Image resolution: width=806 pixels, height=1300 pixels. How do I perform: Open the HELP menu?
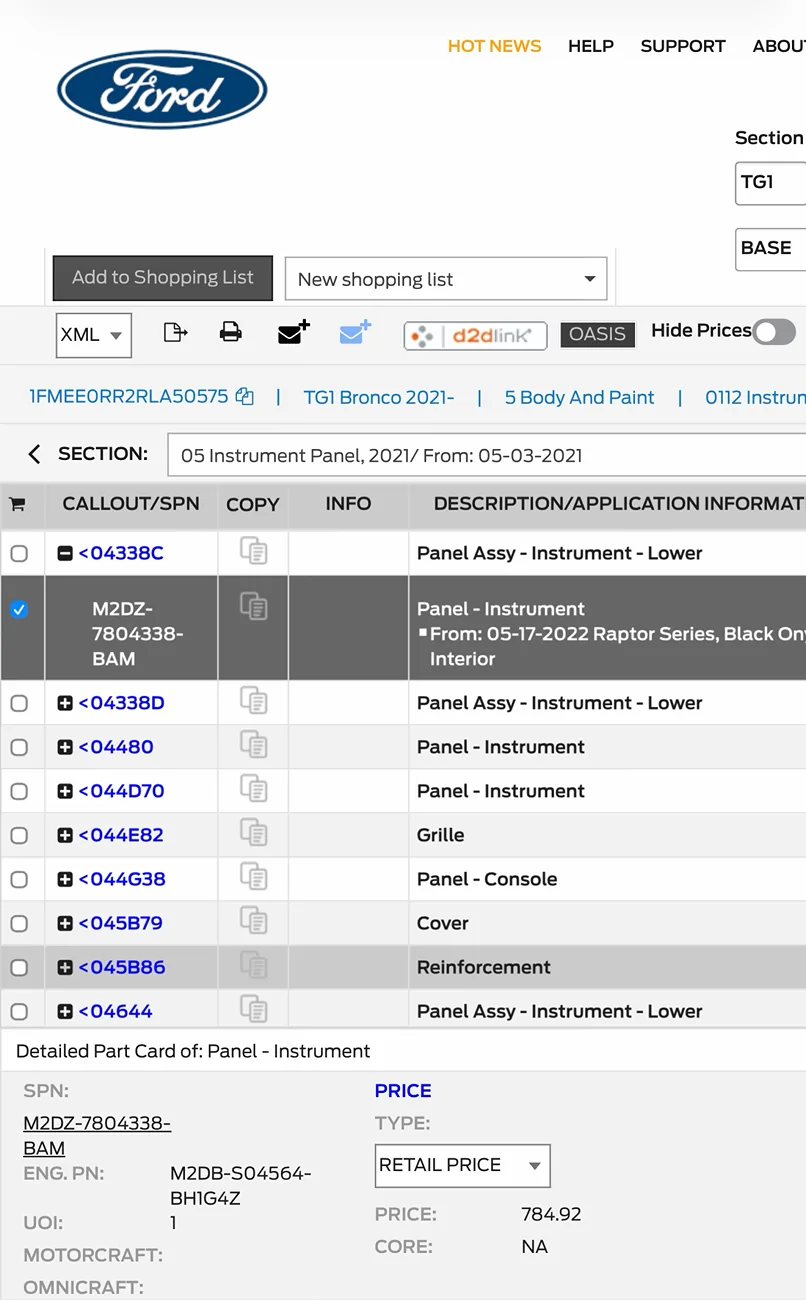[x=591, y=46]
